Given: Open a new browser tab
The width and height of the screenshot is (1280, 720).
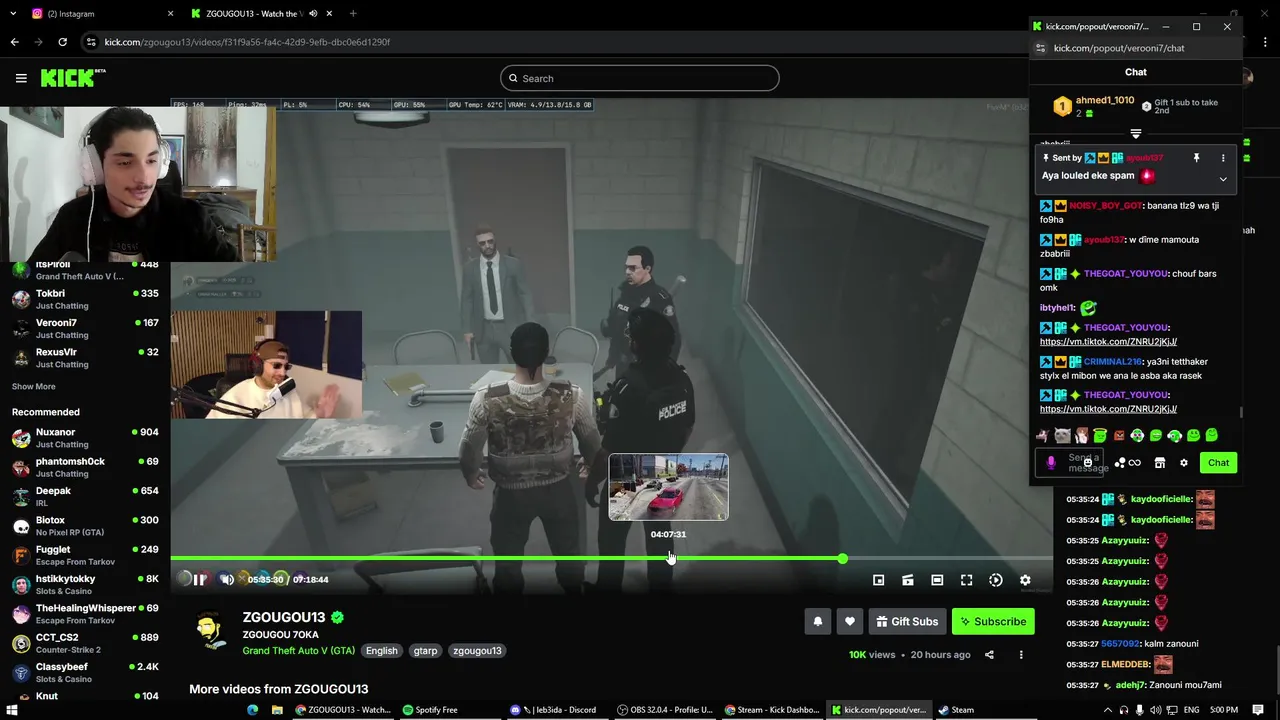Looking at the screenshot, I should click(x=352, y=14).
